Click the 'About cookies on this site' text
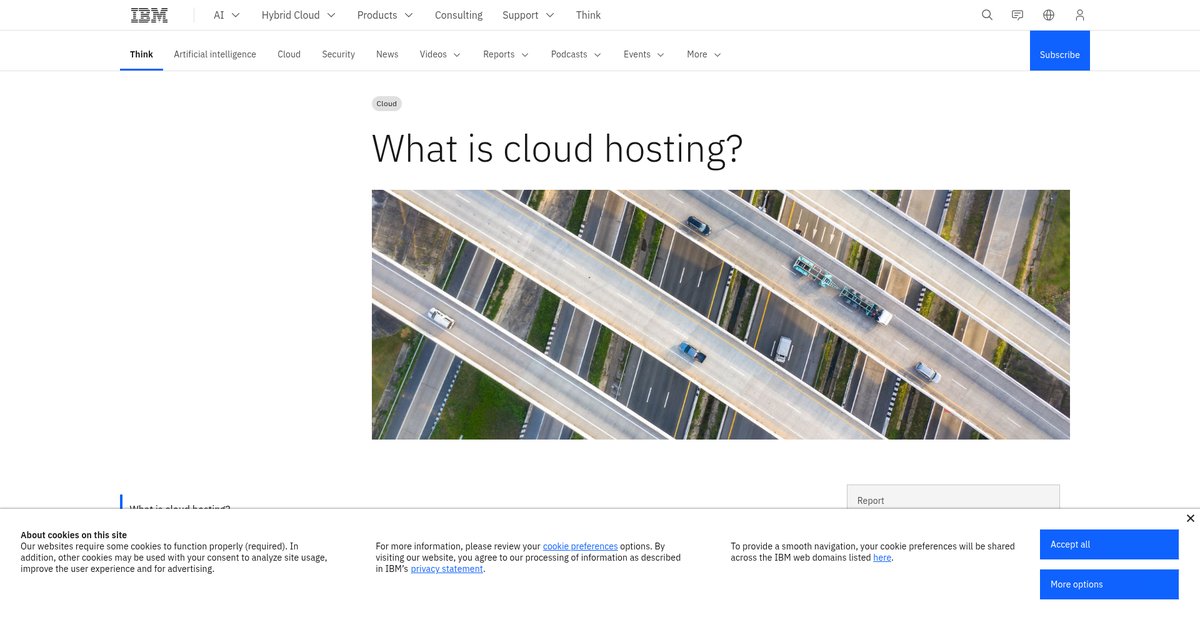1200x620 pixels. coord(74,535)
